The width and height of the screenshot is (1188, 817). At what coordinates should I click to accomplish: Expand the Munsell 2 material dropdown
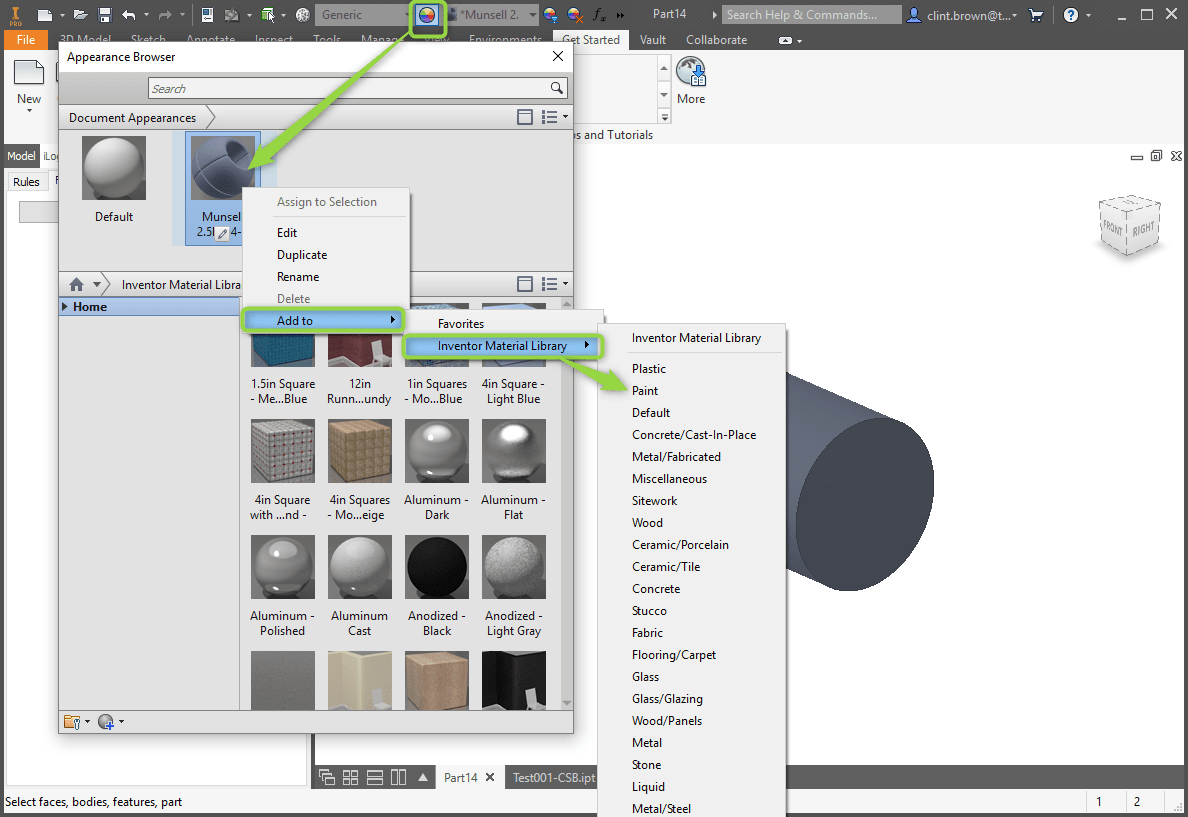click(x=531, y=14)
